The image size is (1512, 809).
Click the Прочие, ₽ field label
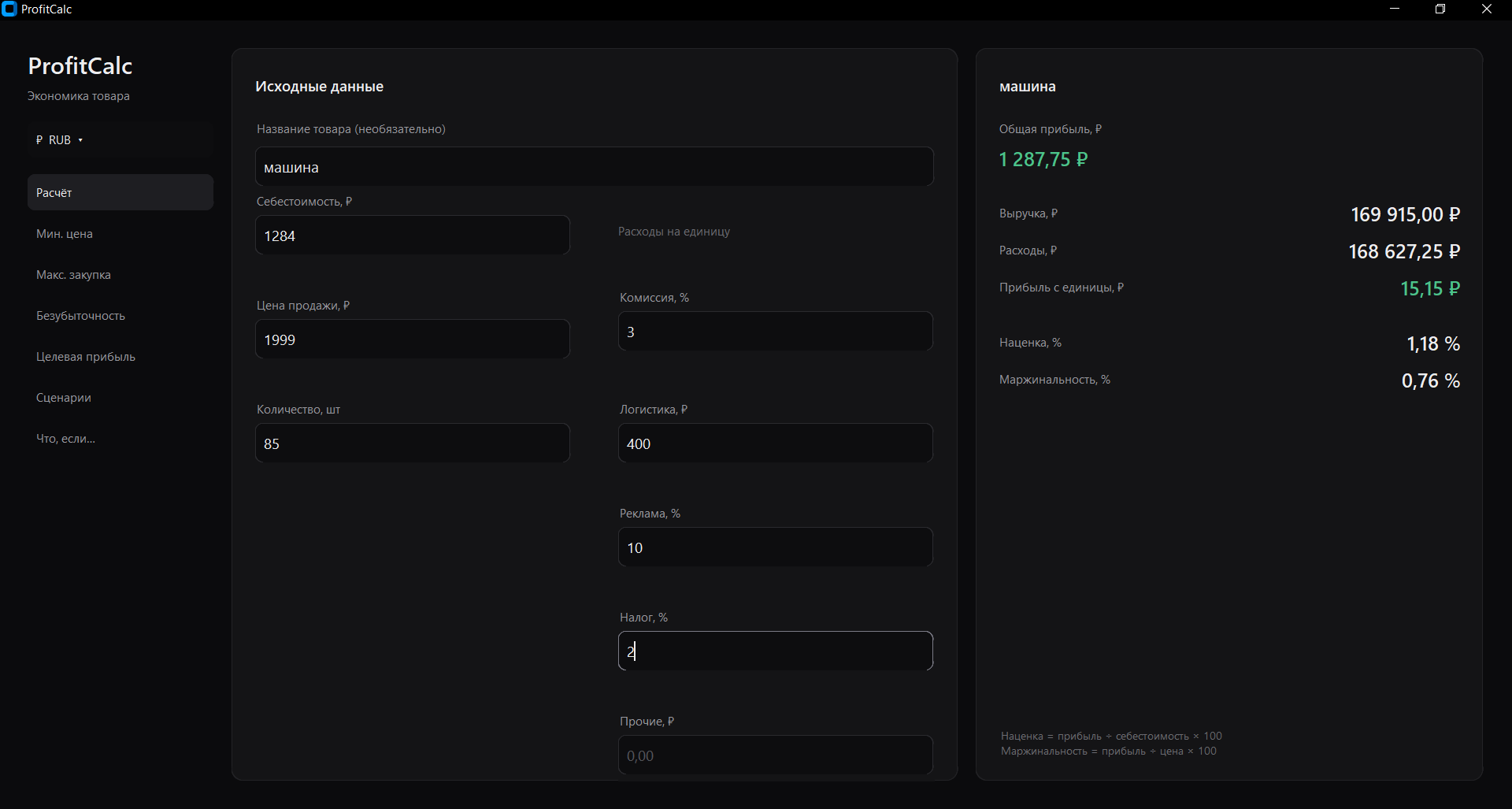tap(647, 722)
